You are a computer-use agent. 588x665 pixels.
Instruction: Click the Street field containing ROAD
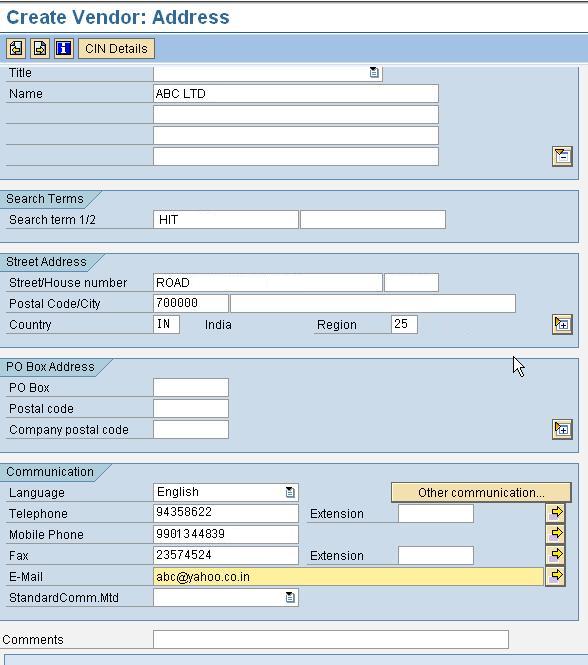click(x=268, y=282)
